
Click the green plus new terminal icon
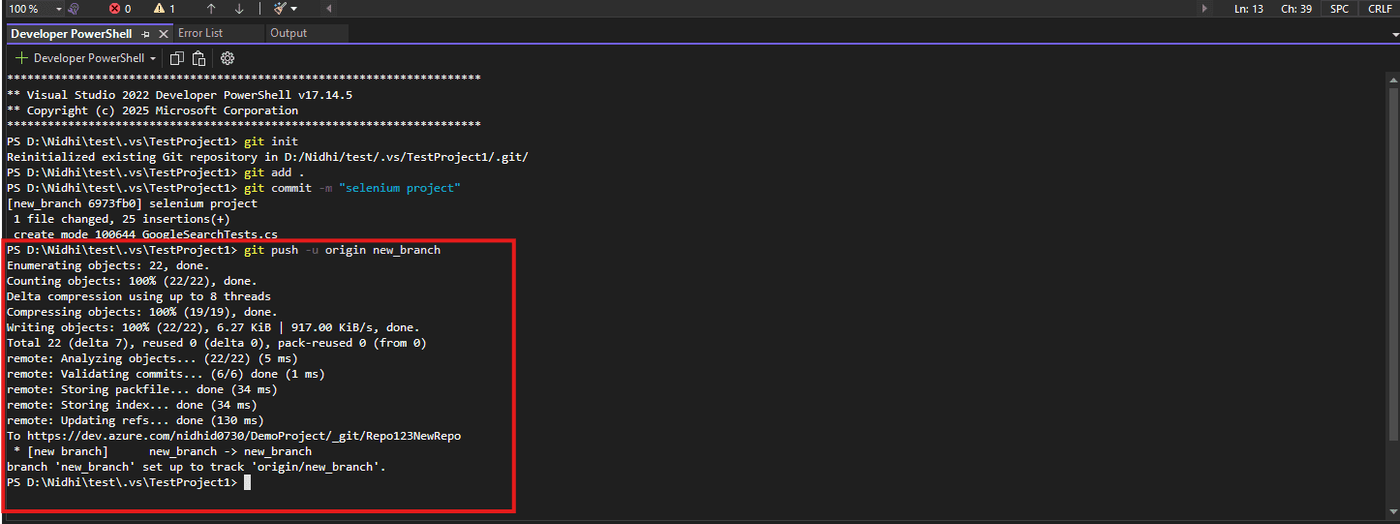21,58
